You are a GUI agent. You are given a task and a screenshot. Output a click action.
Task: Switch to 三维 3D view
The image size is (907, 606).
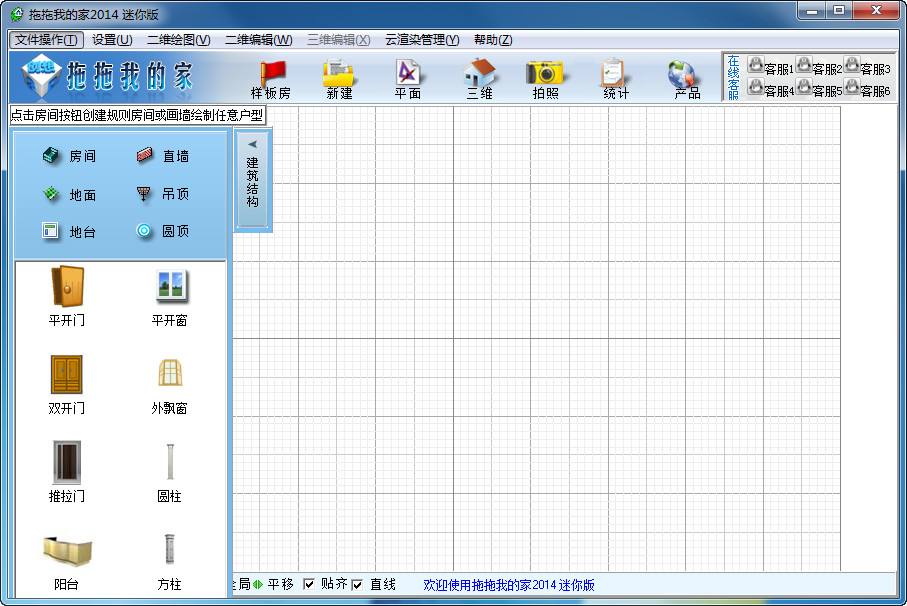480,80
